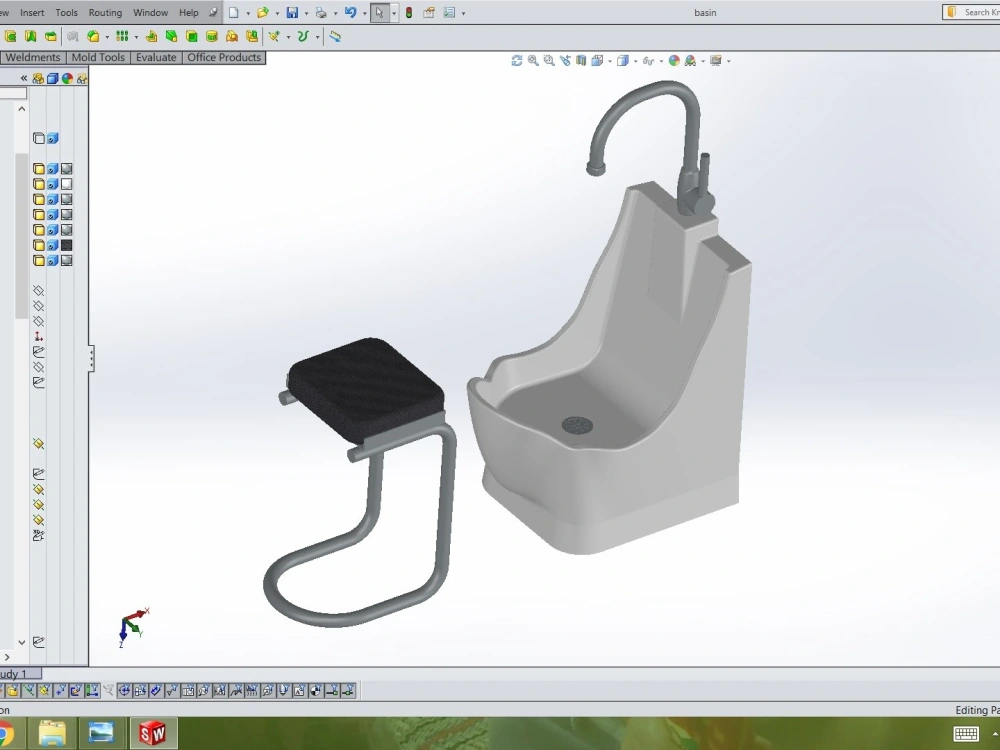Switch to the Office Products tab
The width and height of the screenshot is (1000, 750).
pos(224,57)
